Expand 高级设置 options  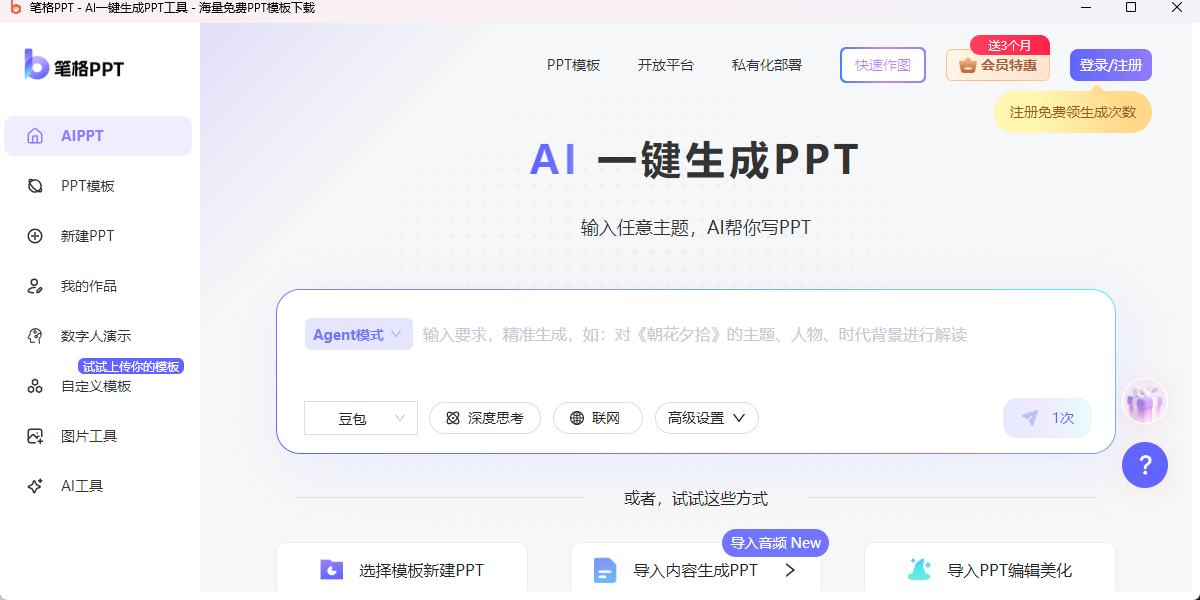point(706,418)
